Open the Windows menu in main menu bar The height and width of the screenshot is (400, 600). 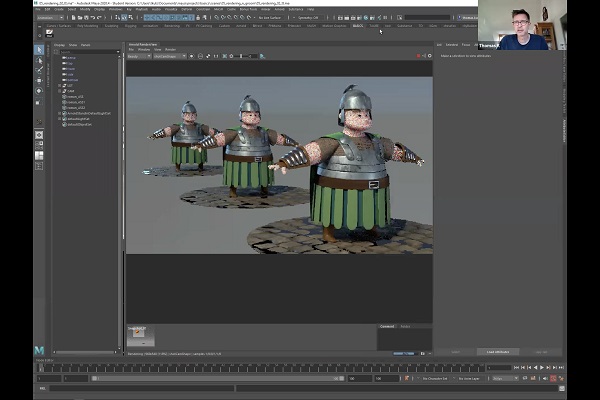(116, 9)
